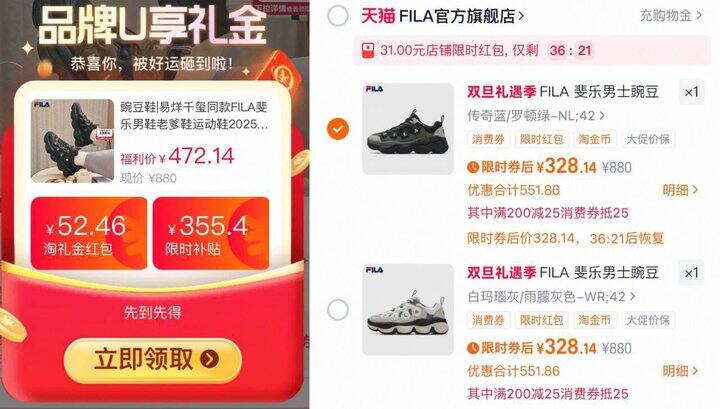Viewport: 720px width, 409px height.
Task: Tap the clock icon before second 限时券后 price
Action: [x=473, y=348]
